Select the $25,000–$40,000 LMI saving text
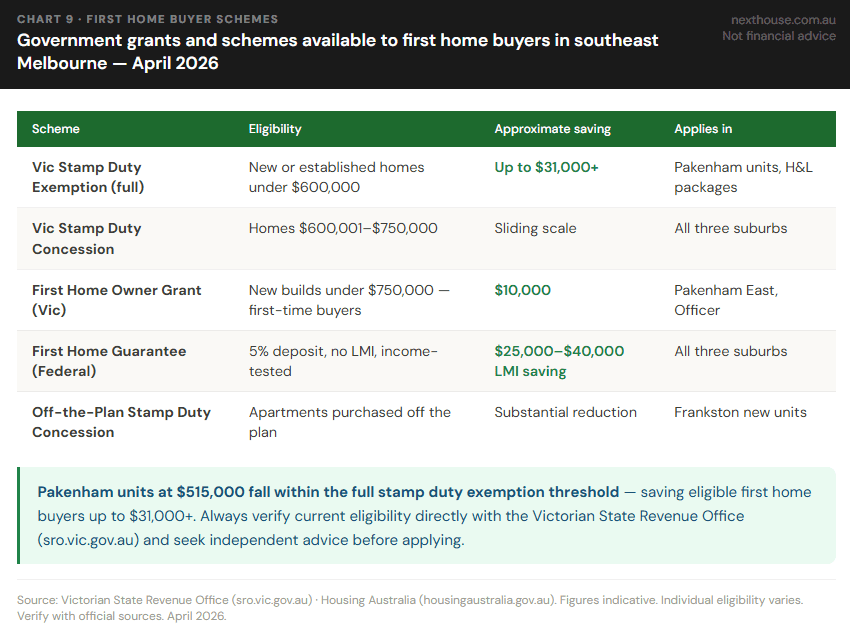Image resolution: width=850 pixels, height=640 pixels. pos(559,361)
